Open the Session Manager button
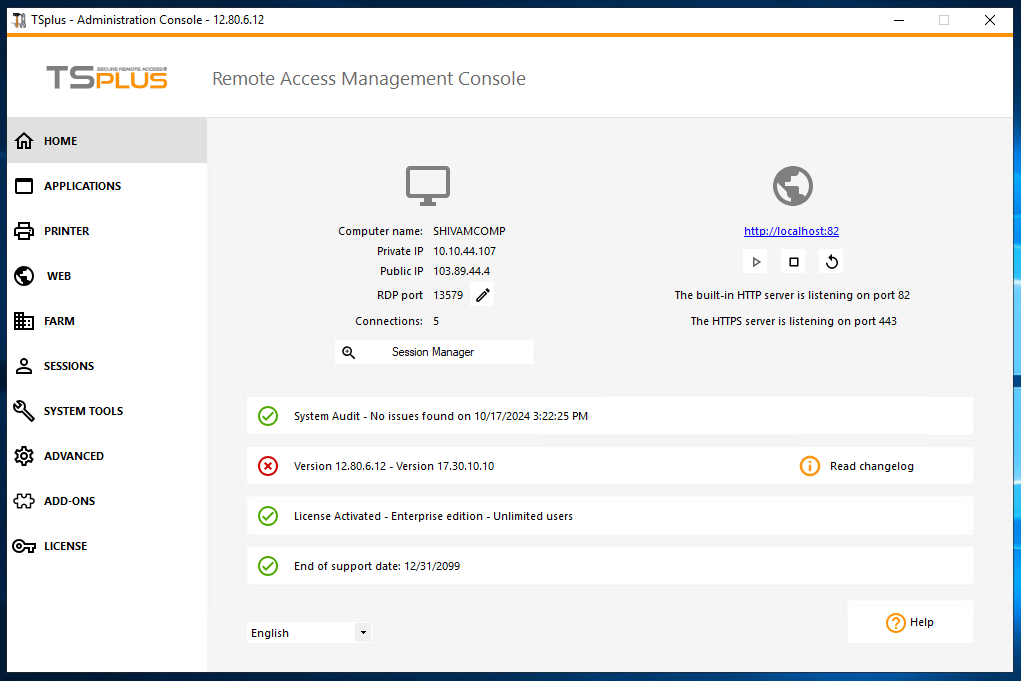The width and height of the screenshot is (1021, 681). tap(434, 352)
